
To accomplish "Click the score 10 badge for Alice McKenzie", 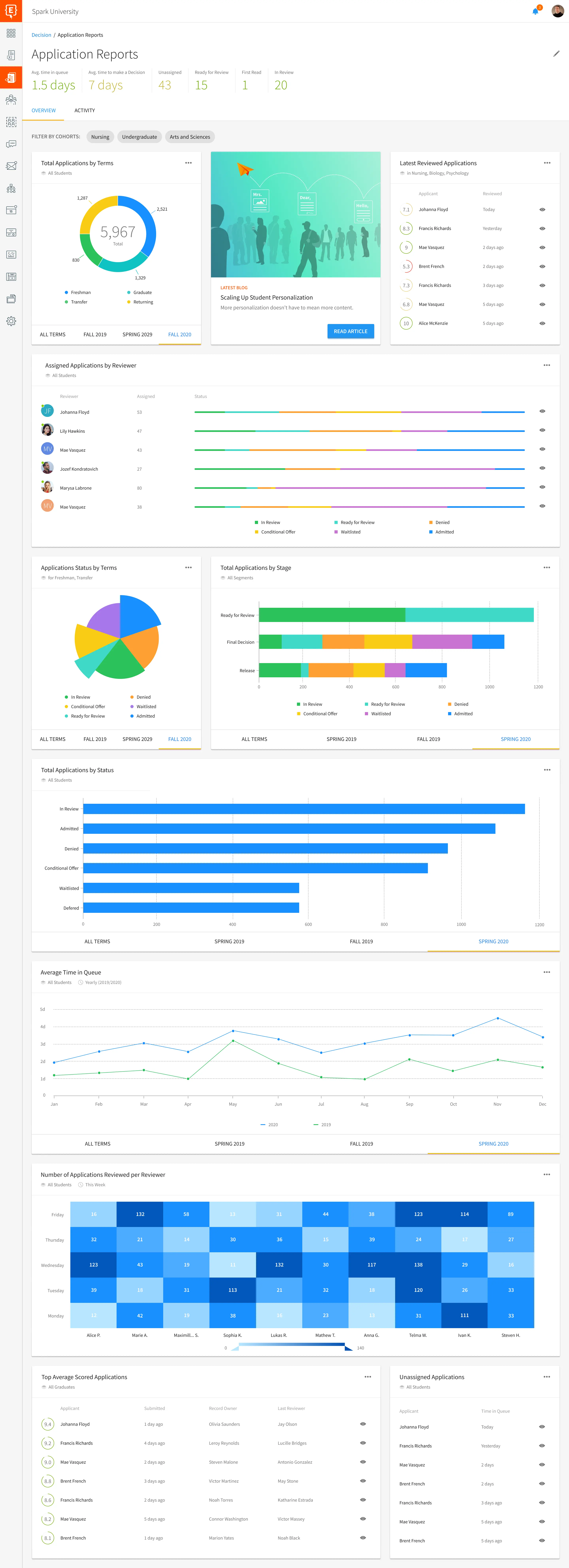I will [406, 323].
